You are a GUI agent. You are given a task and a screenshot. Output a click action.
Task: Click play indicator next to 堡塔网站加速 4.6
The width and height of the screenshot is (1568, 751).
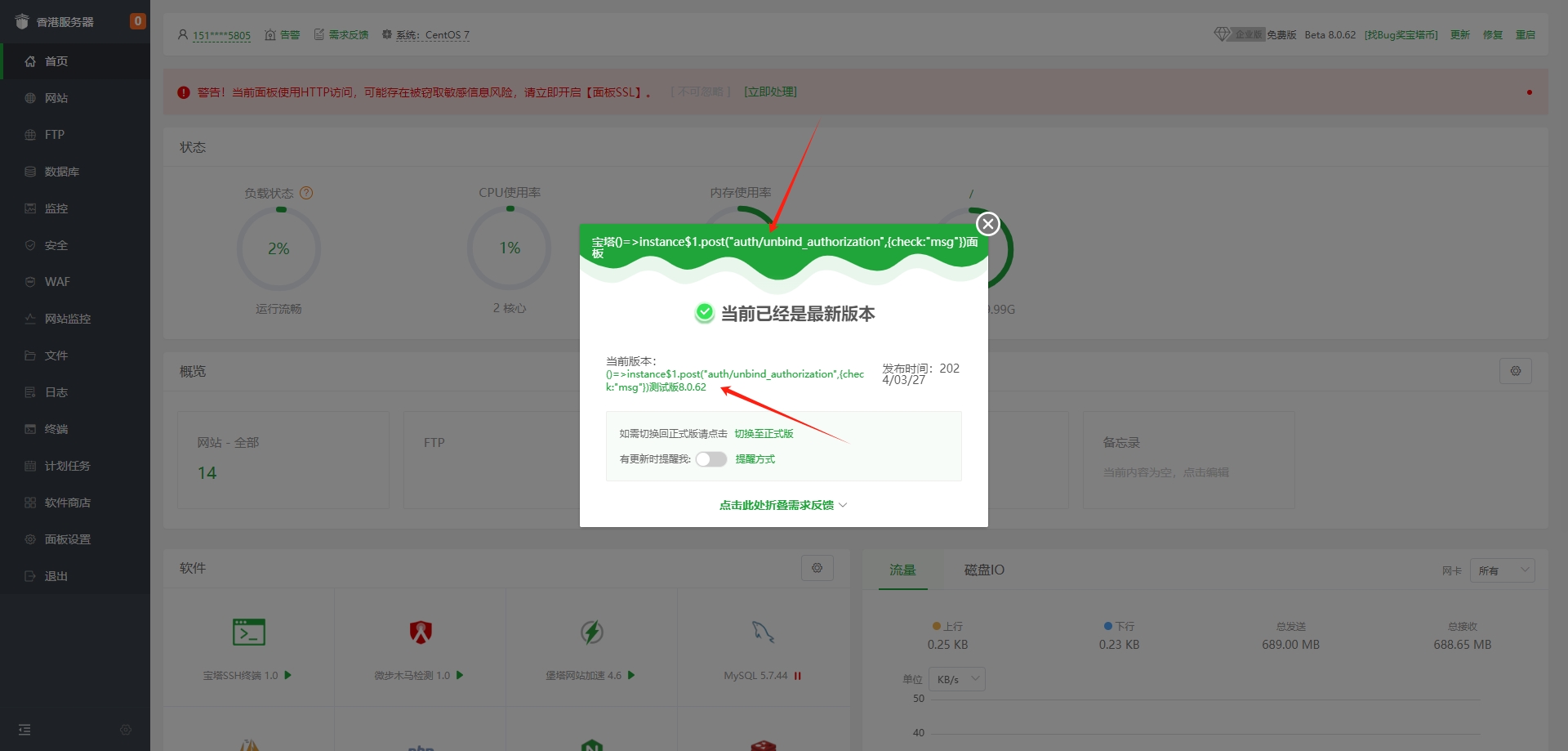pyautogui.click(x=631, y=675)
